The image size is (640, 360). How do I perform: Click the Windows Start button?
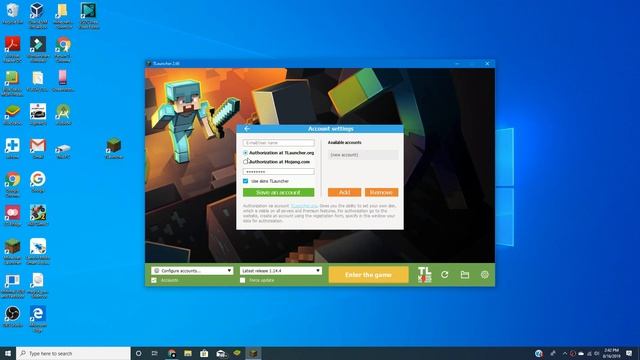coord(8,353)
